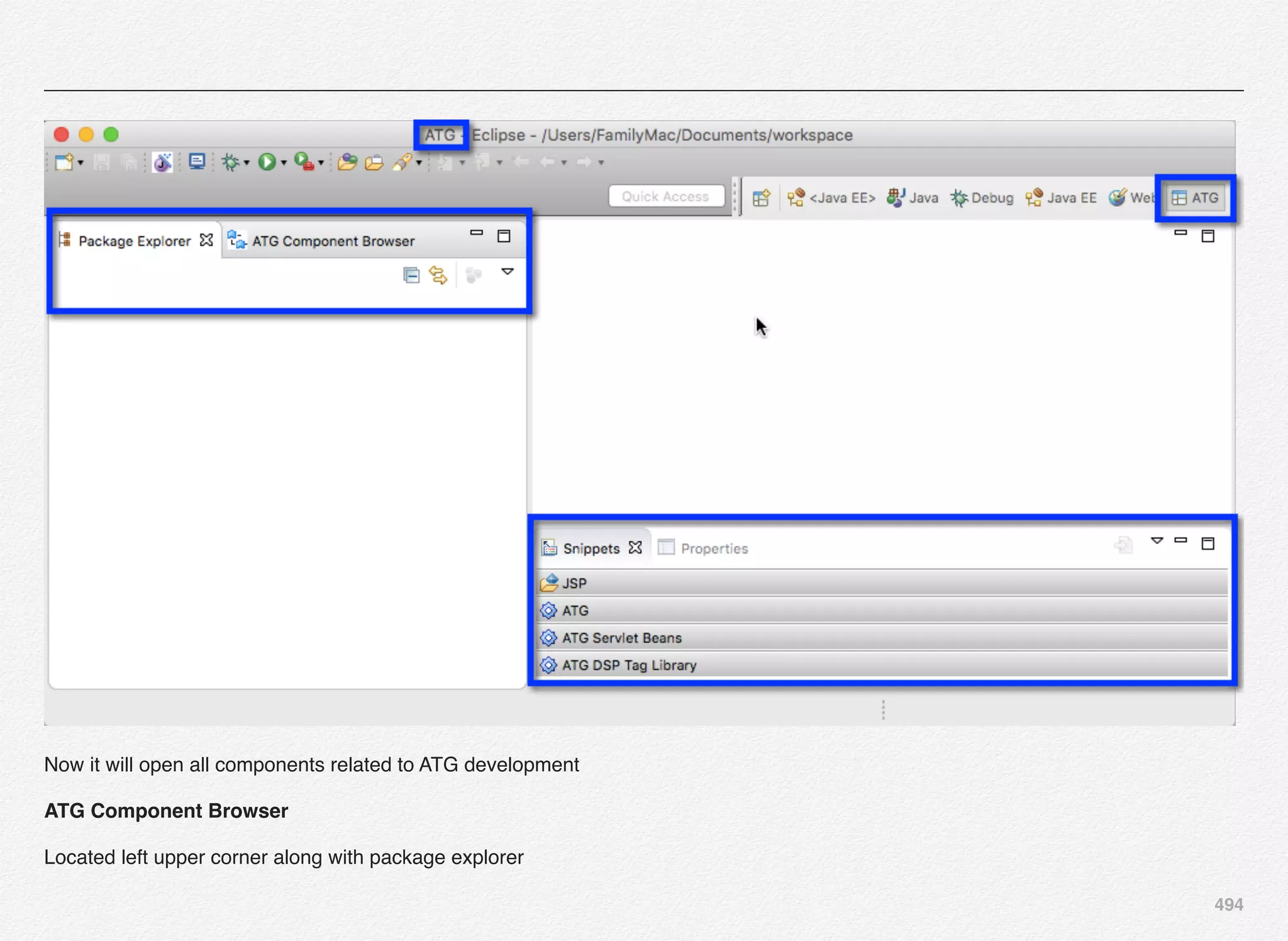
Task: Open the ATG Component Browser tab
Action: tap(321, 241)
